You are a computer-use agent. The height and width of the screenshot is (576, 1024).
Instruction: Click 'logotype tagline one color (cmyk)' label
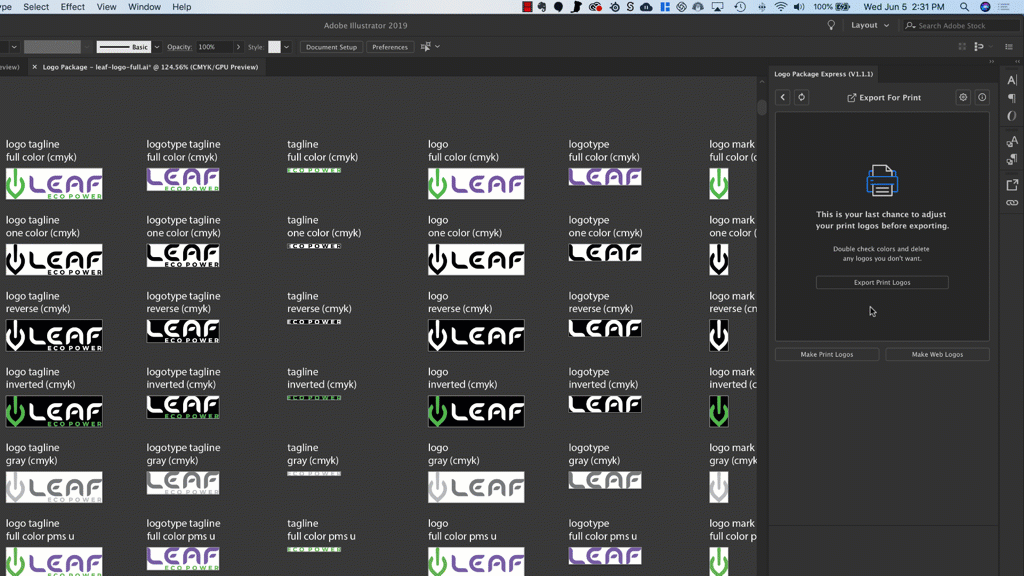184,226
